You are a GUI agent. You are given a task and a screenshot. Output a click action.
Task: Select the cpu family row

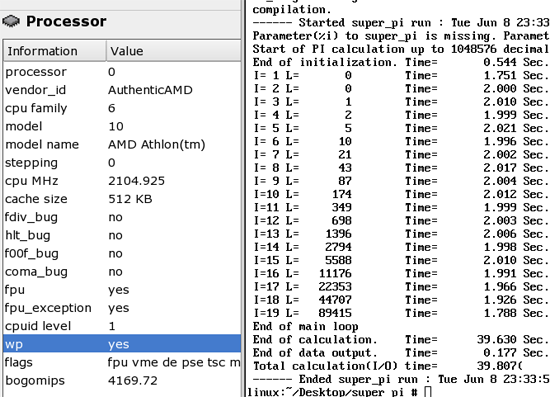122,108
